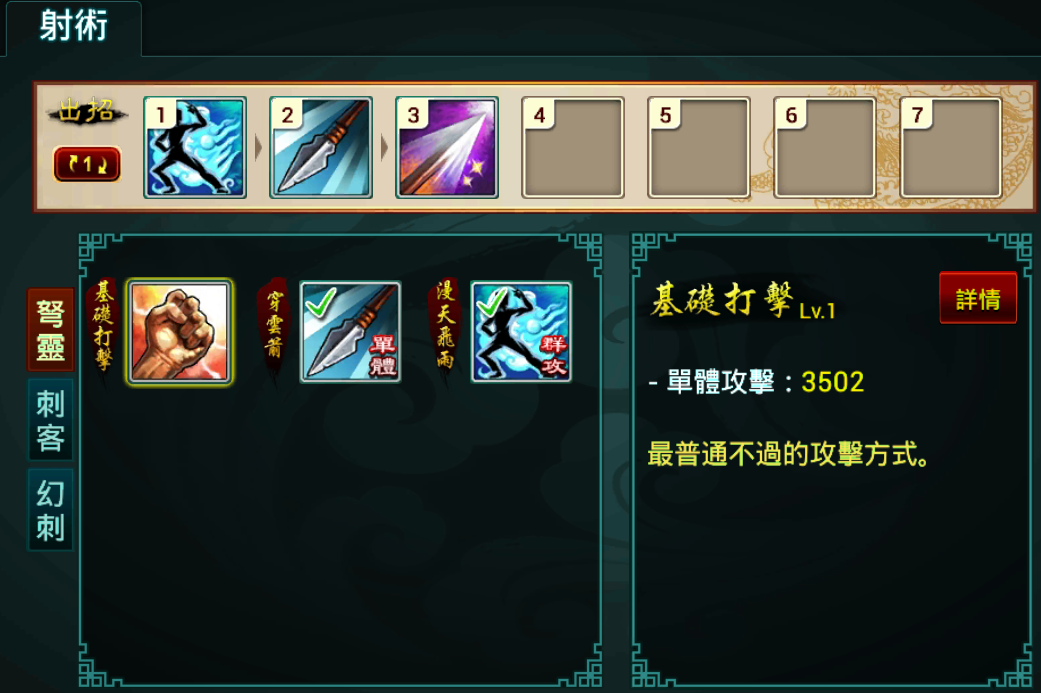
Task: Click the arrow skill in slot 2
Action: [321, 147]
